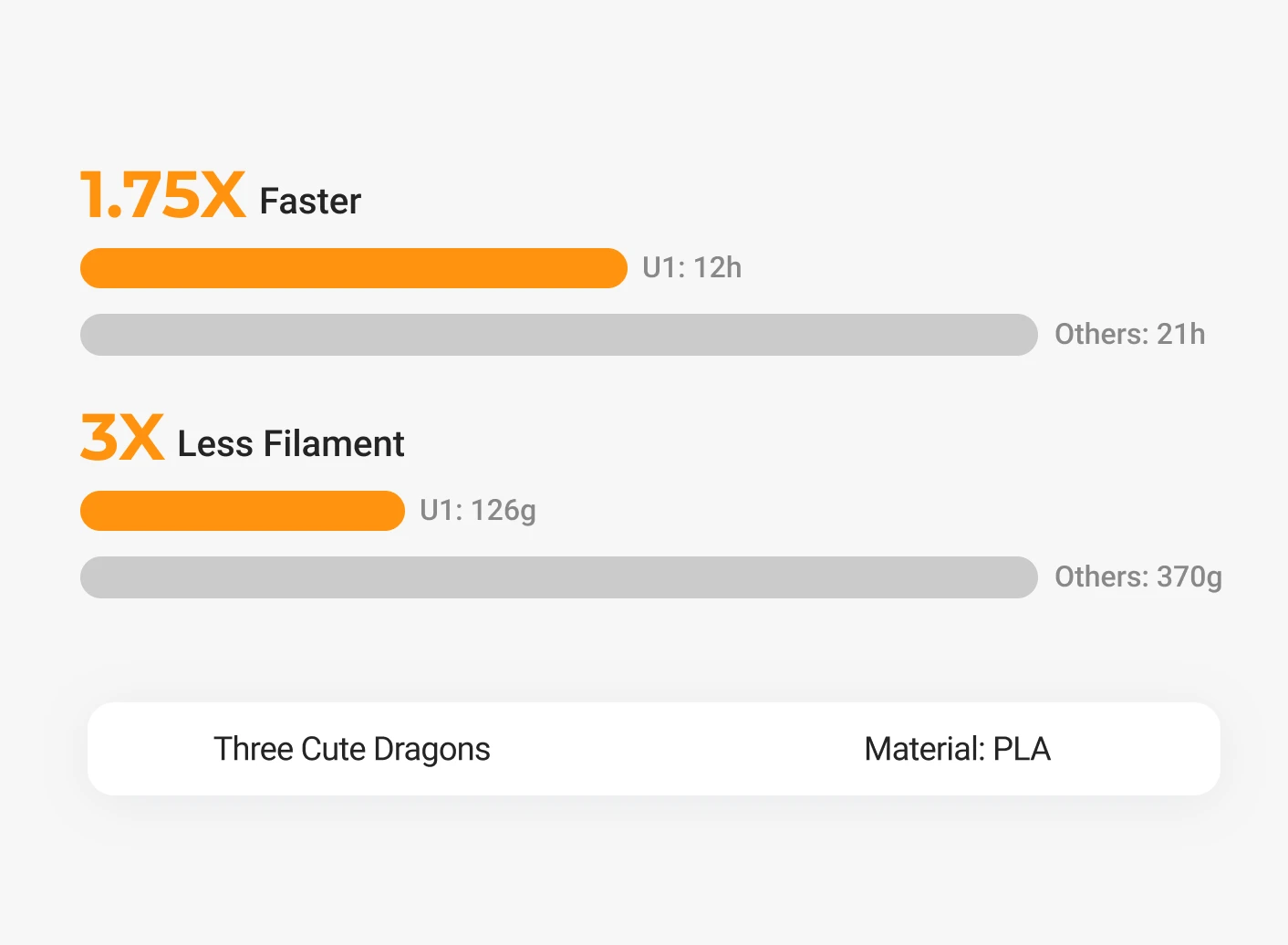This screenshot has height=945, width=1288.
Task: Select the 21h value text
Action: pyautogui.click(x=1181, y=335)
